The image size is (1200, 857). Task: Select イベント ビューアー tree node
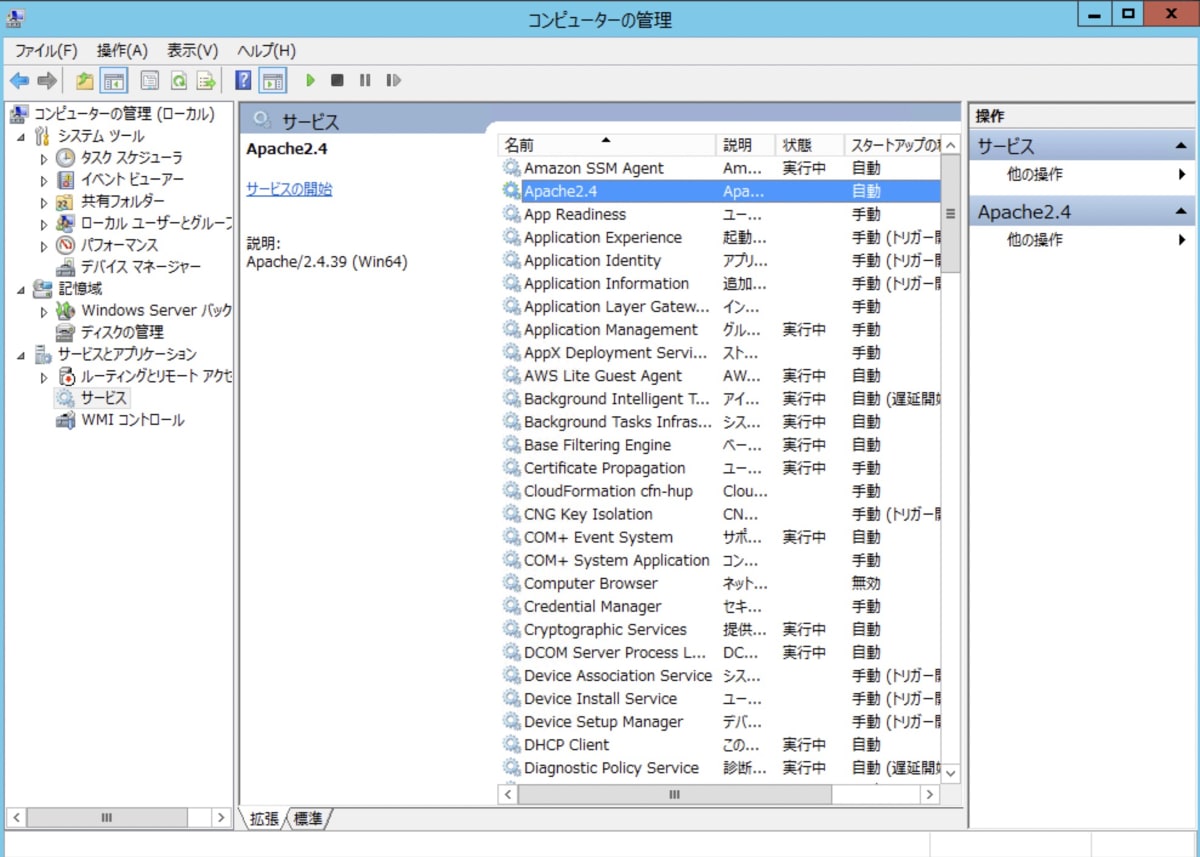[132, 180]
